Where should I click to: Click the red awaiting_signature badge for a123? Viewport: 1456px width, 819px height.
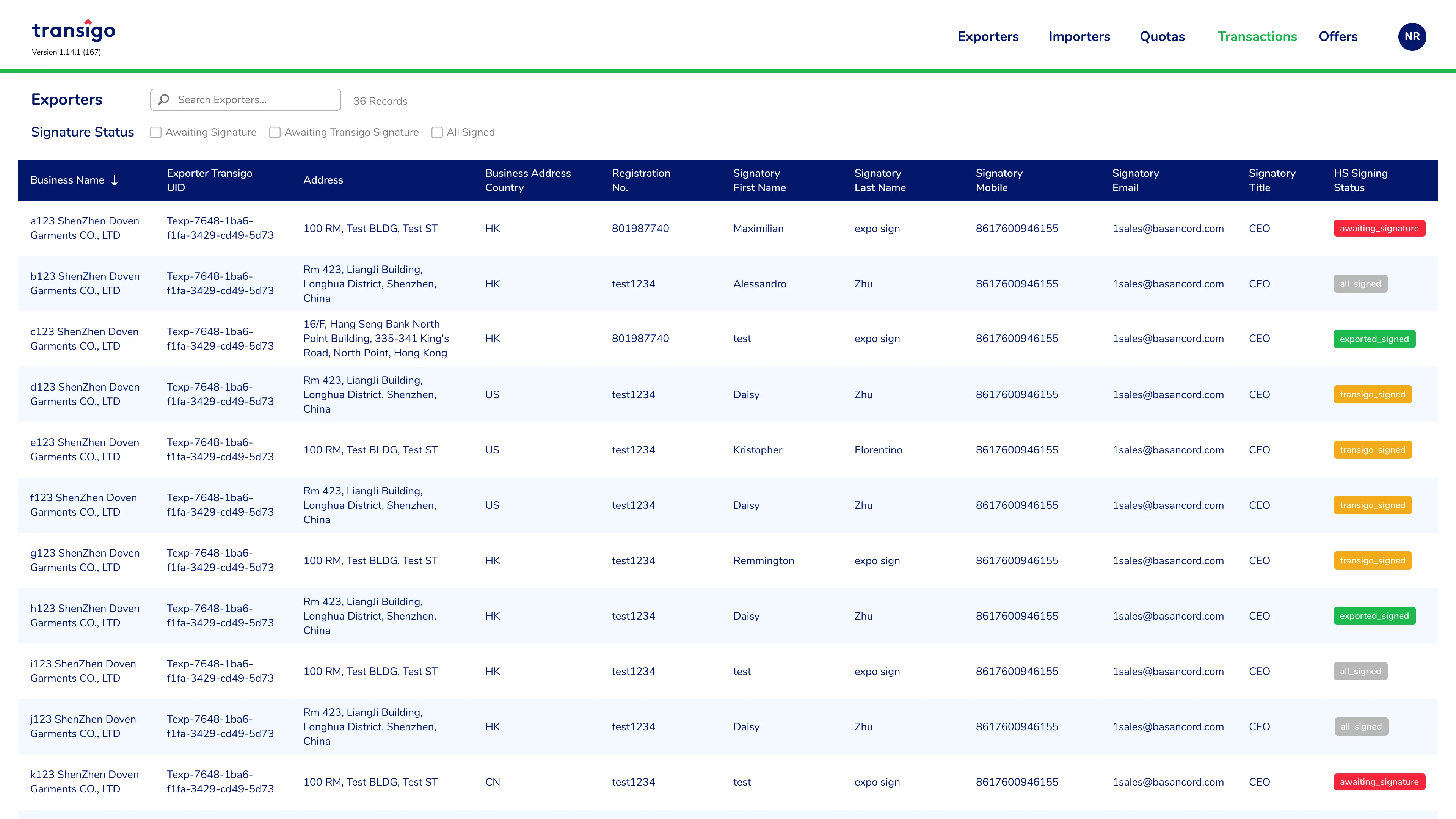[x=1379, y=228]
